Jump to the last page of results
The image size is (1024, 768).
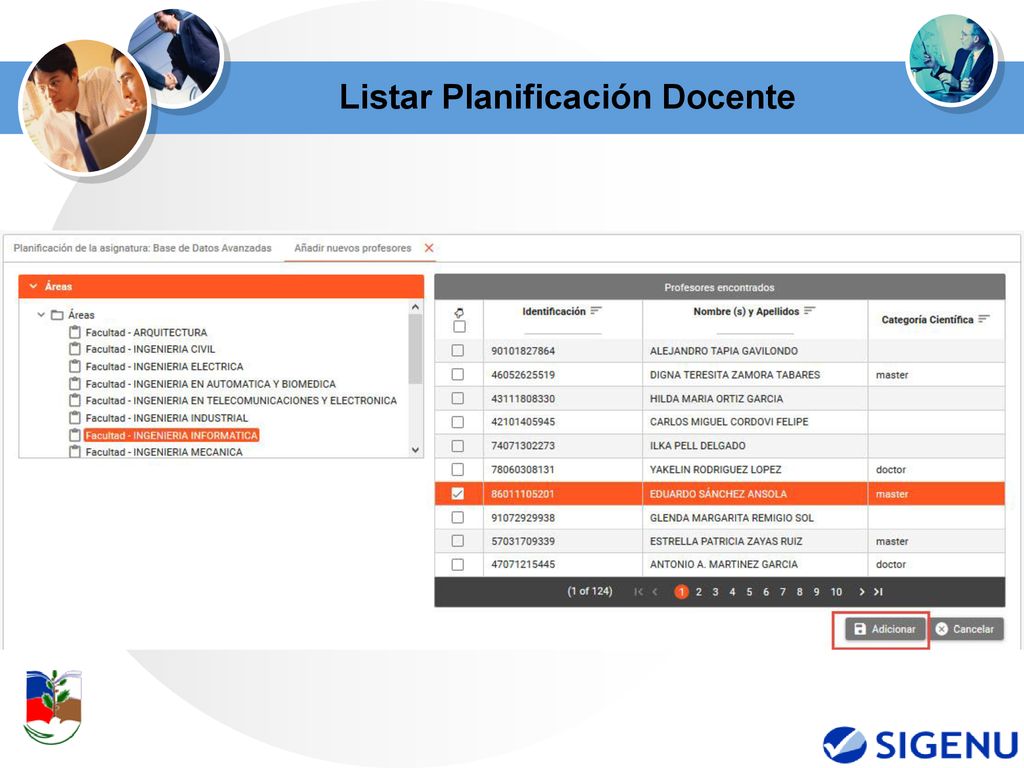[878, 592]
